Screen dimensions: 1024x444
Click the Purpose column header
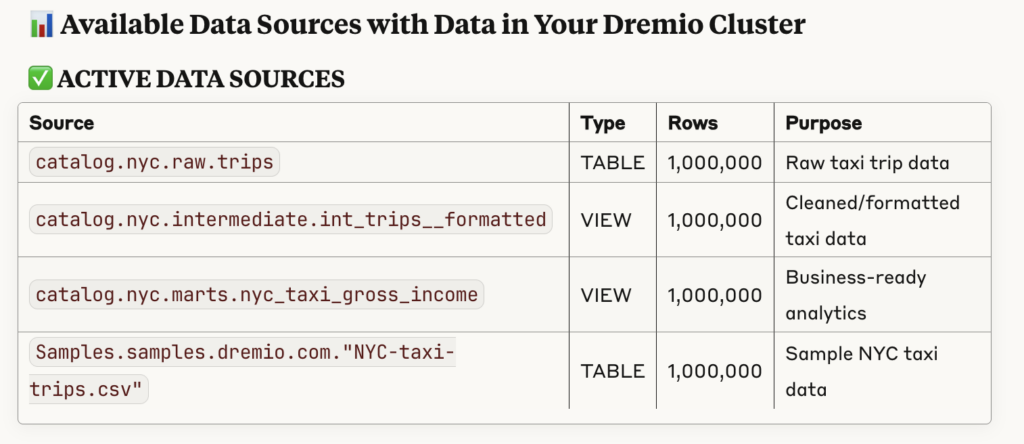tap(824, 123)
